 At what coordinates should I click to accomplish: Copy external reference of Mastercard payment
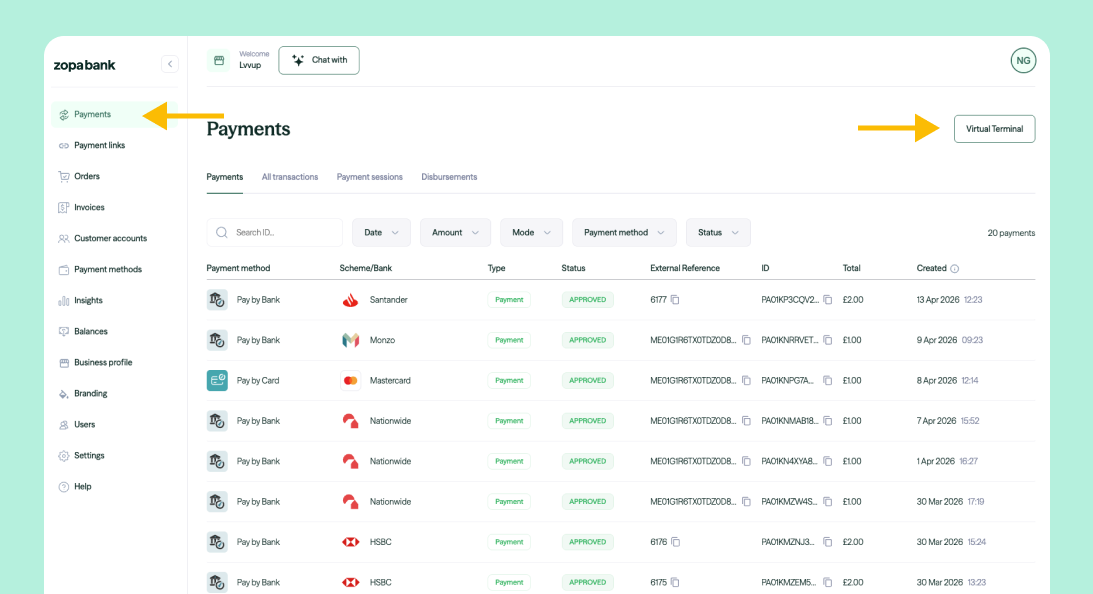(746, 381)
